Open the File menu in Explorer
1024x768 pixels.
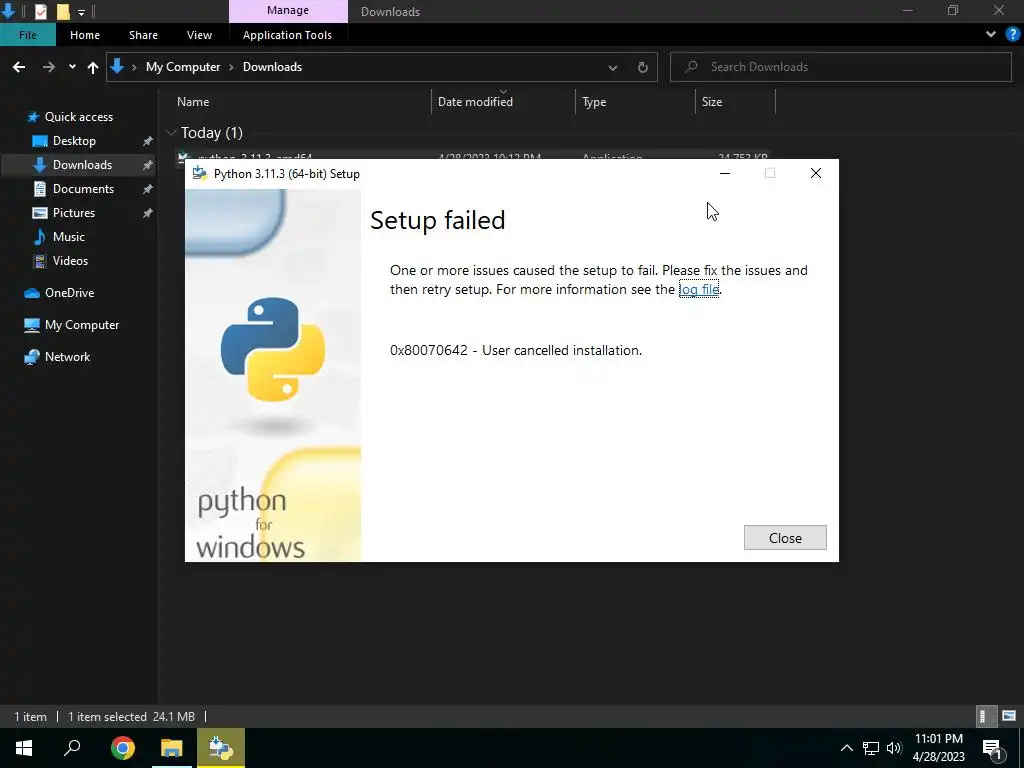pyautogui.click(x=28, y=35)
